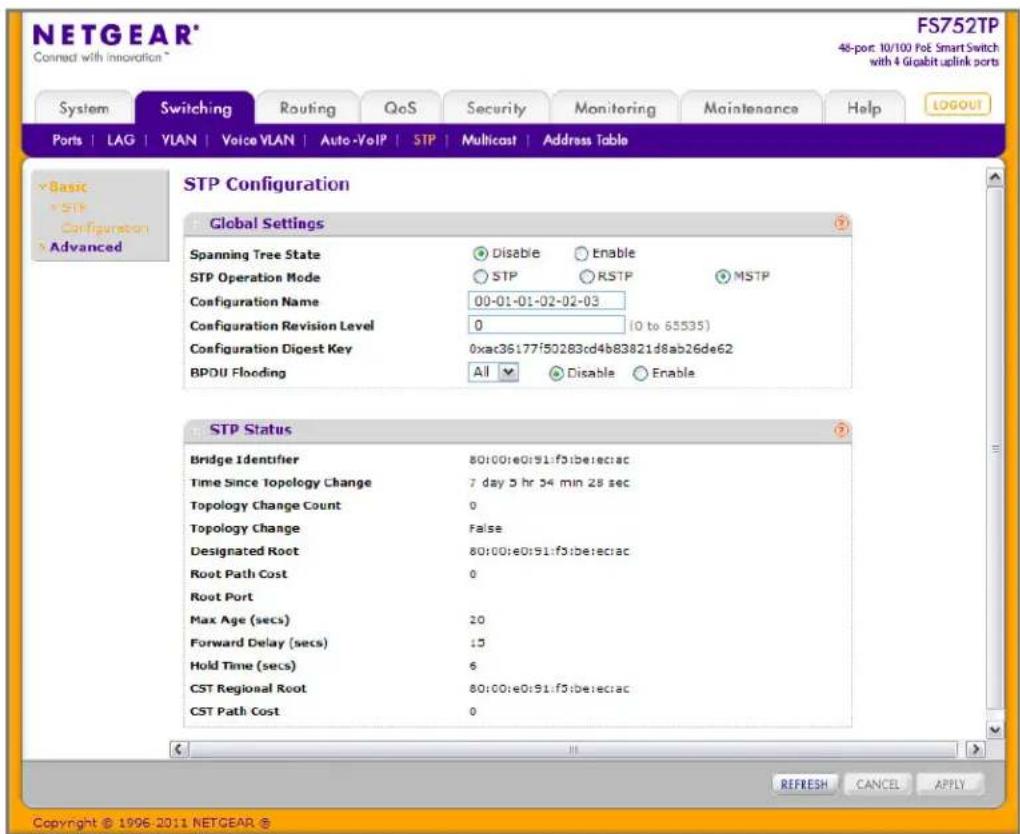Image resolution: width=1020 pixels, height=834 pixels.
Task: Open the Auto-VoIP submenu
Action: (353, 140)
